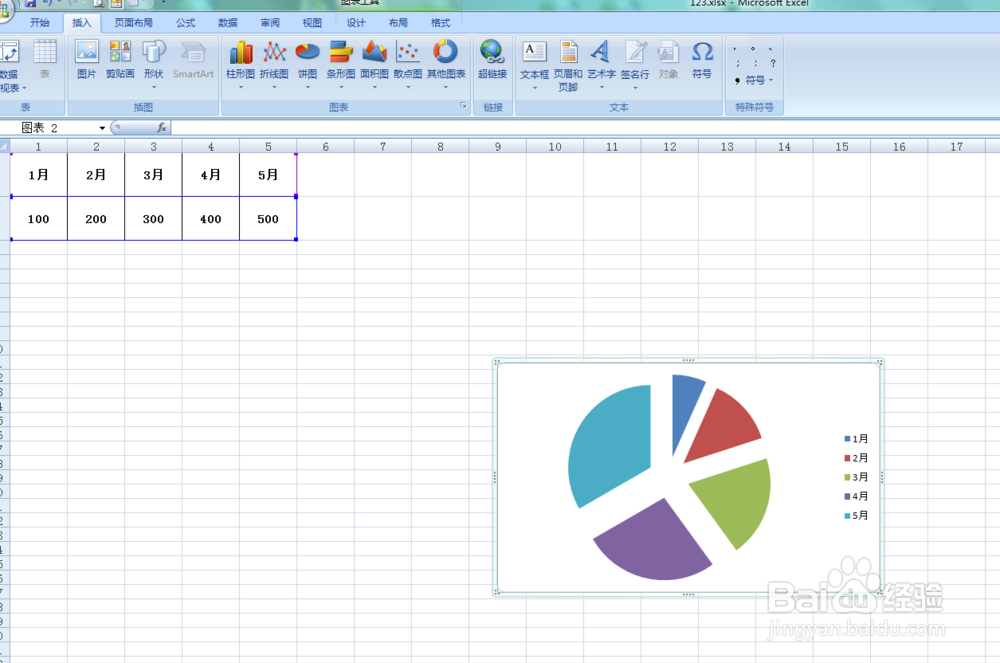Insert a Symbol with the Omega icon
This screenshot has width=1000, height=663.
tap(702, 59)
